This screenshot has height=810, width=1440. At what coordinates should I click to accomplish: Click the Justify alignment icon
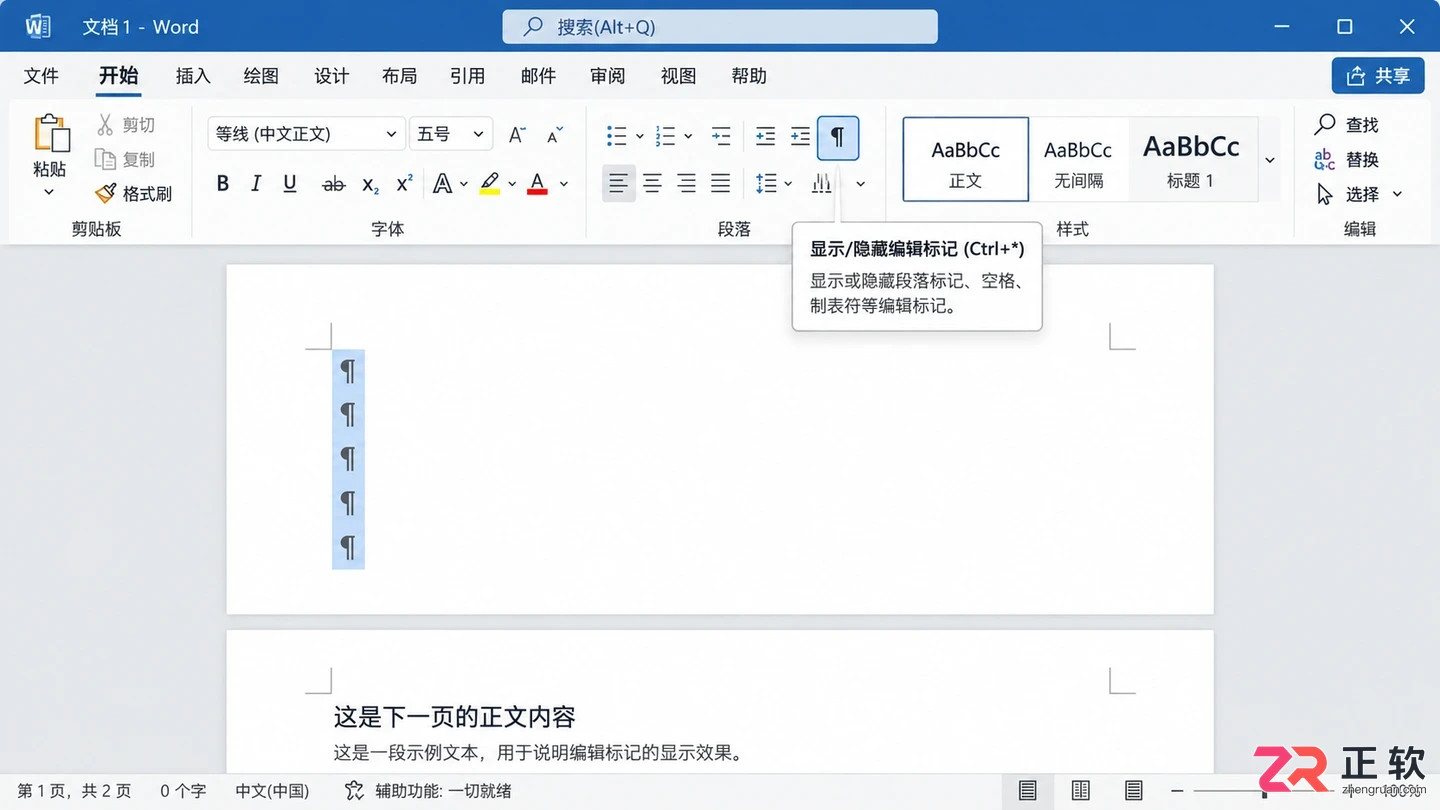tap(721, 184)
